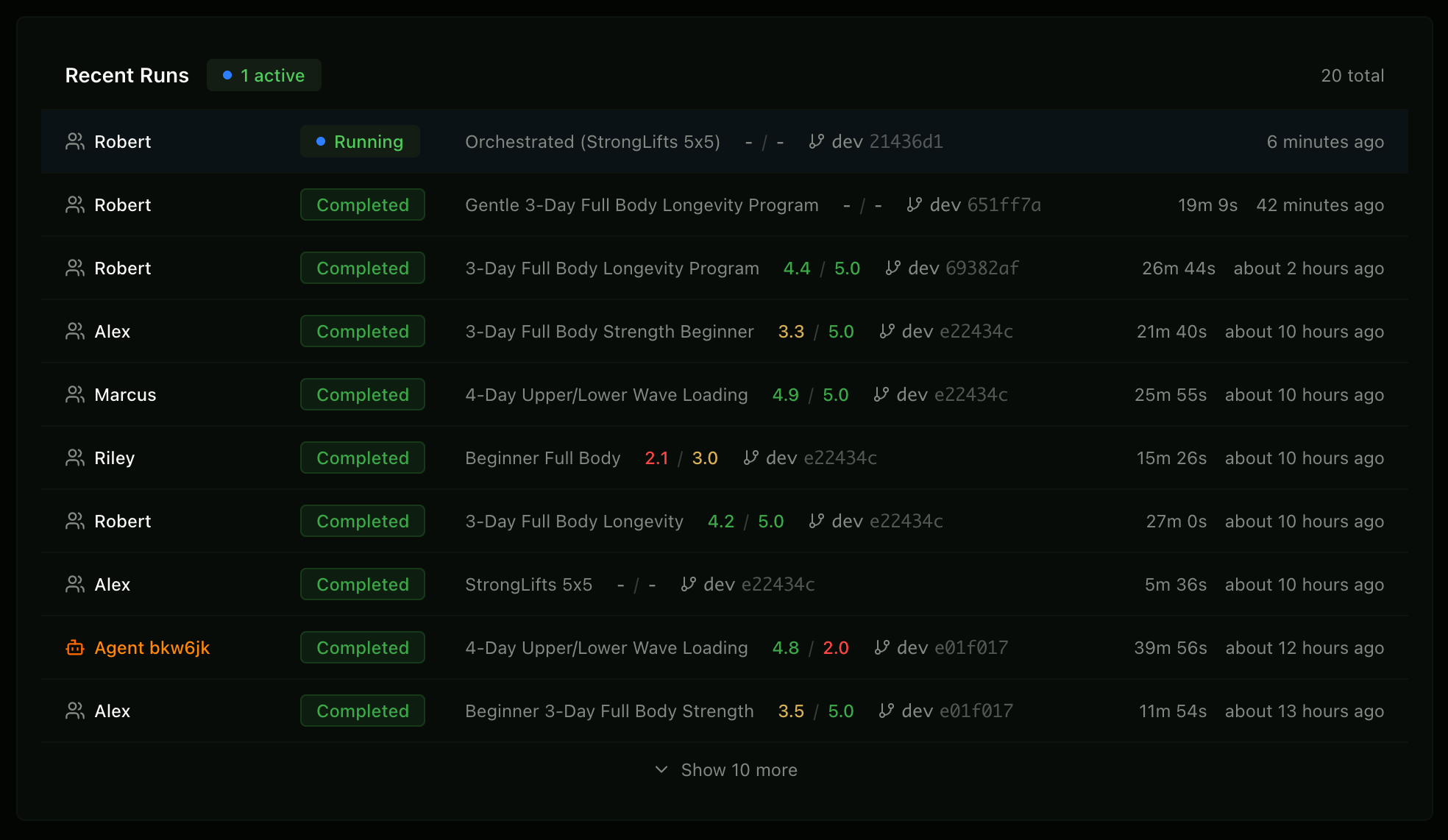
Task: Click the branch icon in Riley's row
Action: click(x=750, y=458)
